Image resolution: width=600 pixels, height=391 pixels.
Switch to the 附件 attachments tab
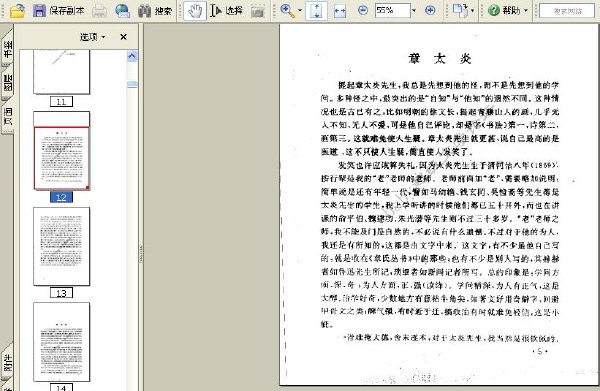tap(7, 362)
